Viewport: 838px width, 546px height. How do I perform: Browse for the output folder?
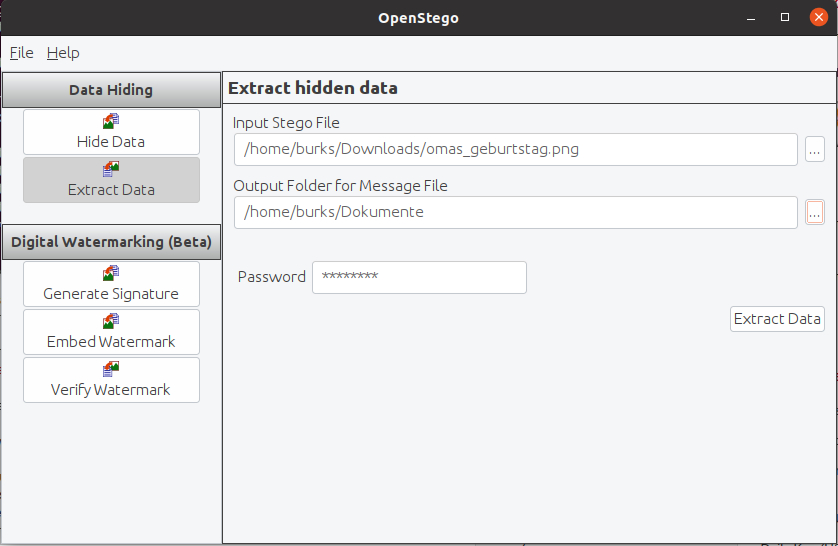click(x=814, y=212)
